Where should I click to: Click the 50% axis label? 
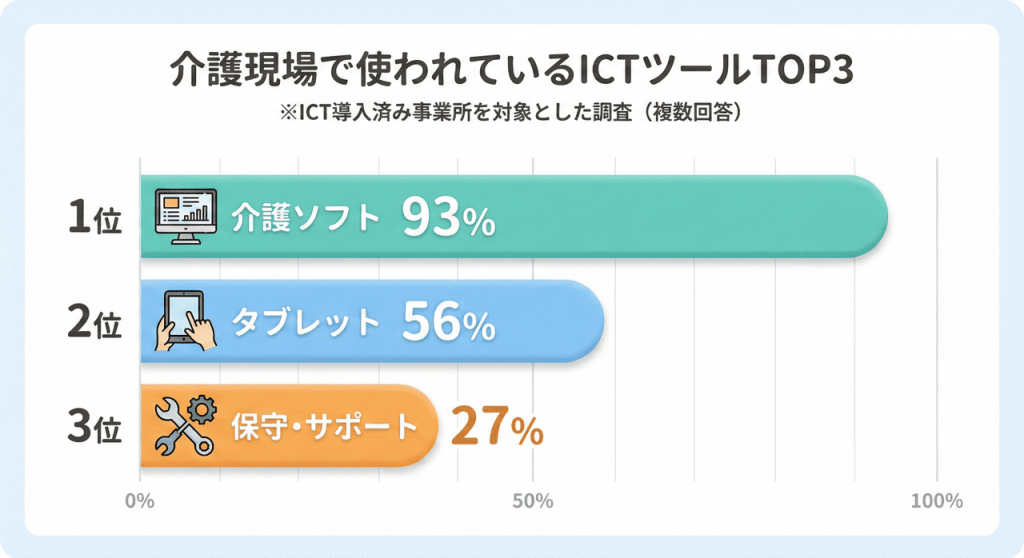pos(533,500)
